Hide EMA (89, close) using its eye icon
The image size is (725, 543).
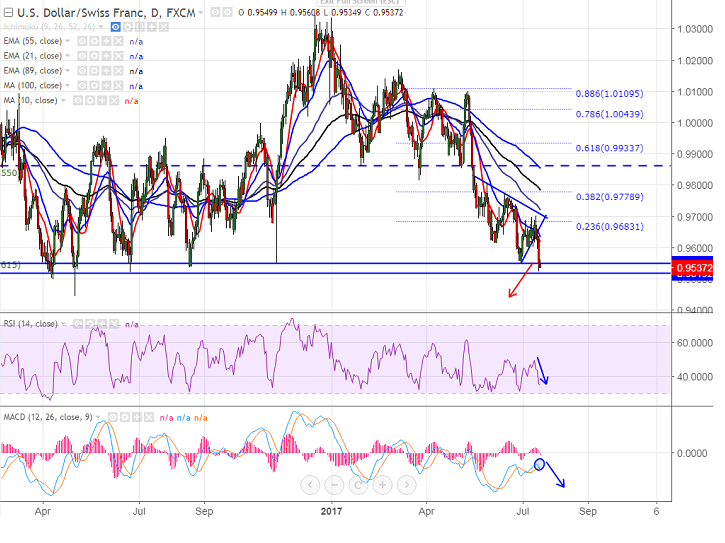[82, 71]
